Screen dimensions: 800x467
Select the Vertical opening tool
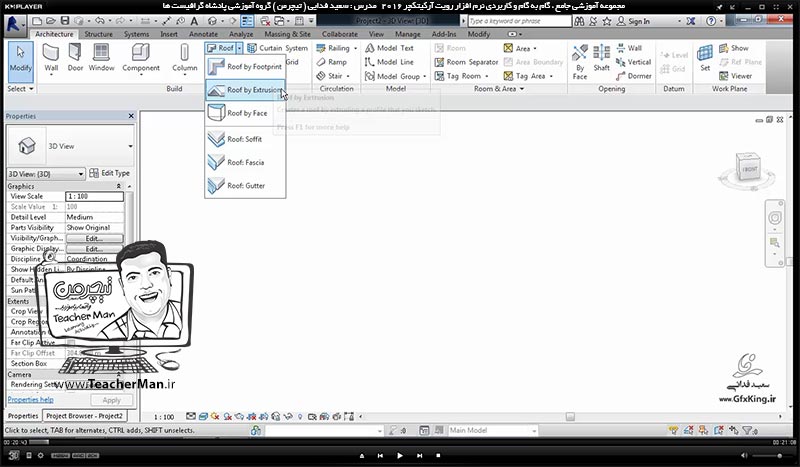pyautogui.click(x=633, y=62)
